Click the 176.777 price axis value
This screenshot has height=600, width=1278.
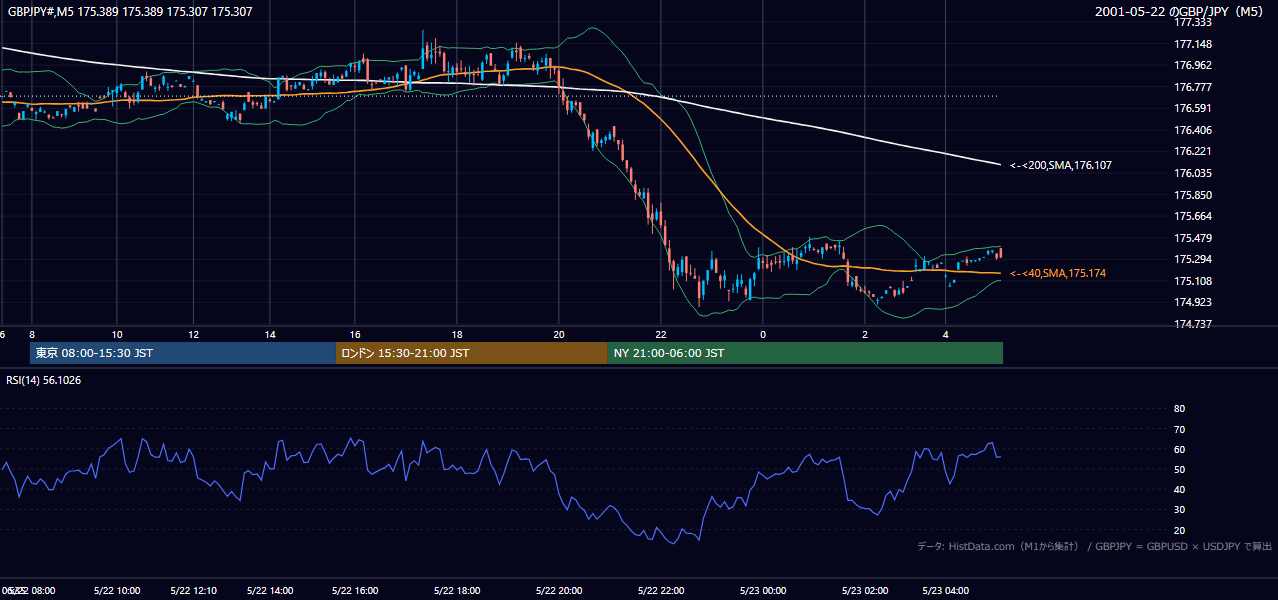pos(1193,87)
